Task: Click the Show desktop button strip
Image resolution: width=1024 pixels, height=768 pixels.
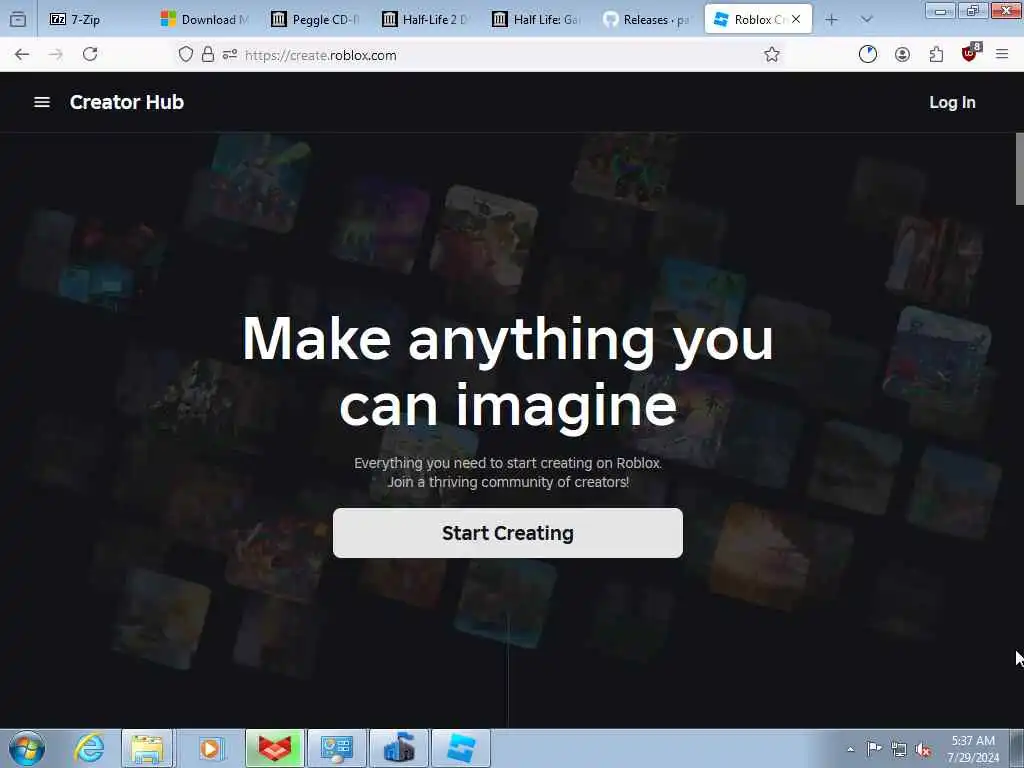Action: point(1017,748)
